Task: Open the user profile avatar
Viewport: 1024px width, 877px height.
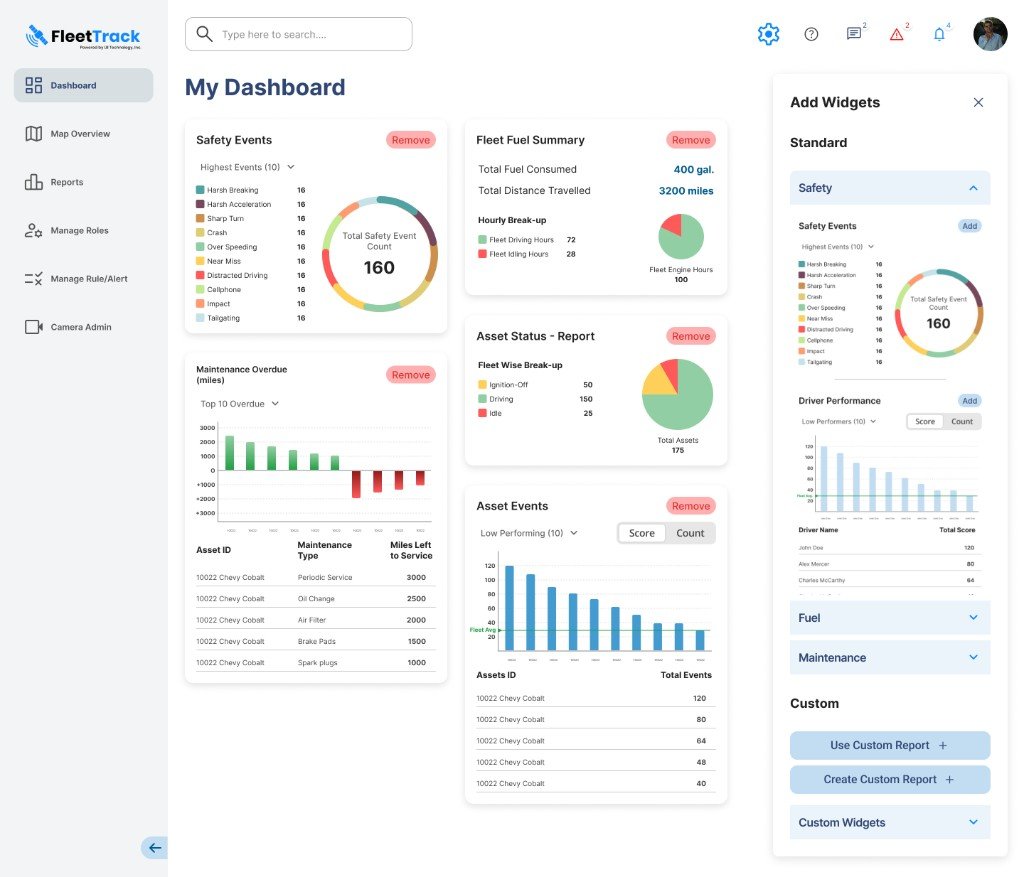Action: 989,34
